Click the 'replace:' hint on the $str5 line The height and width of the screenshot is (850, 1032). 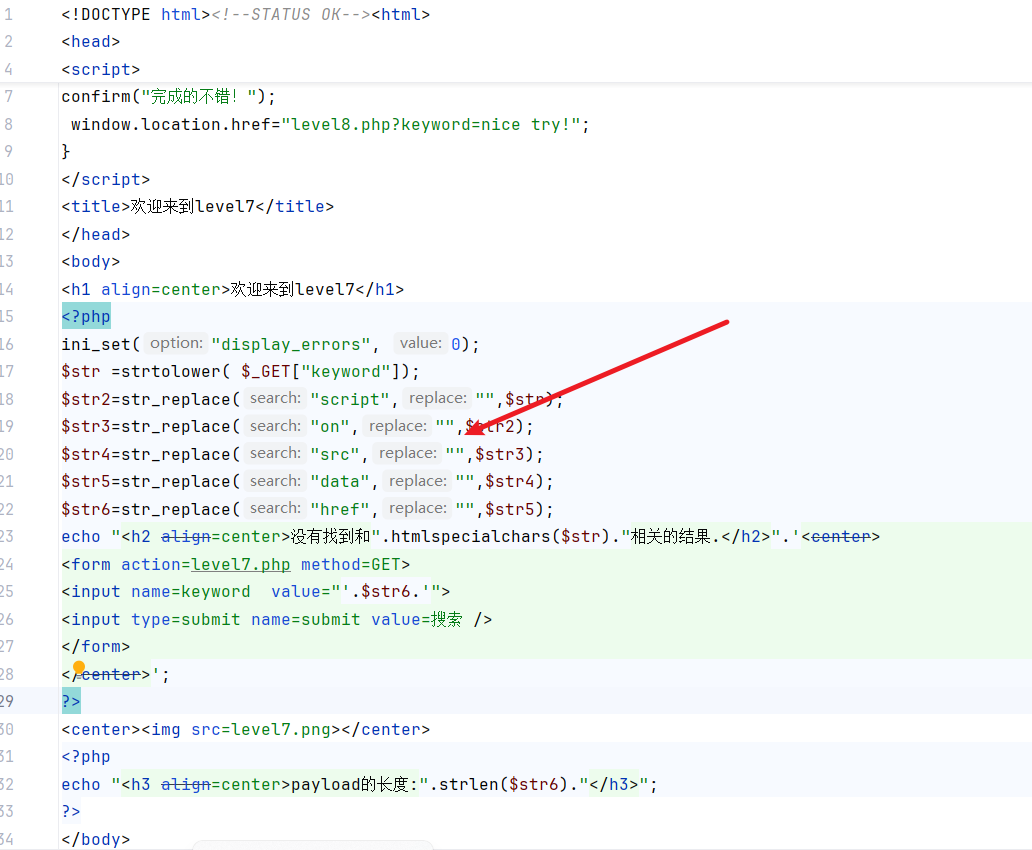(x=417, y=481)
